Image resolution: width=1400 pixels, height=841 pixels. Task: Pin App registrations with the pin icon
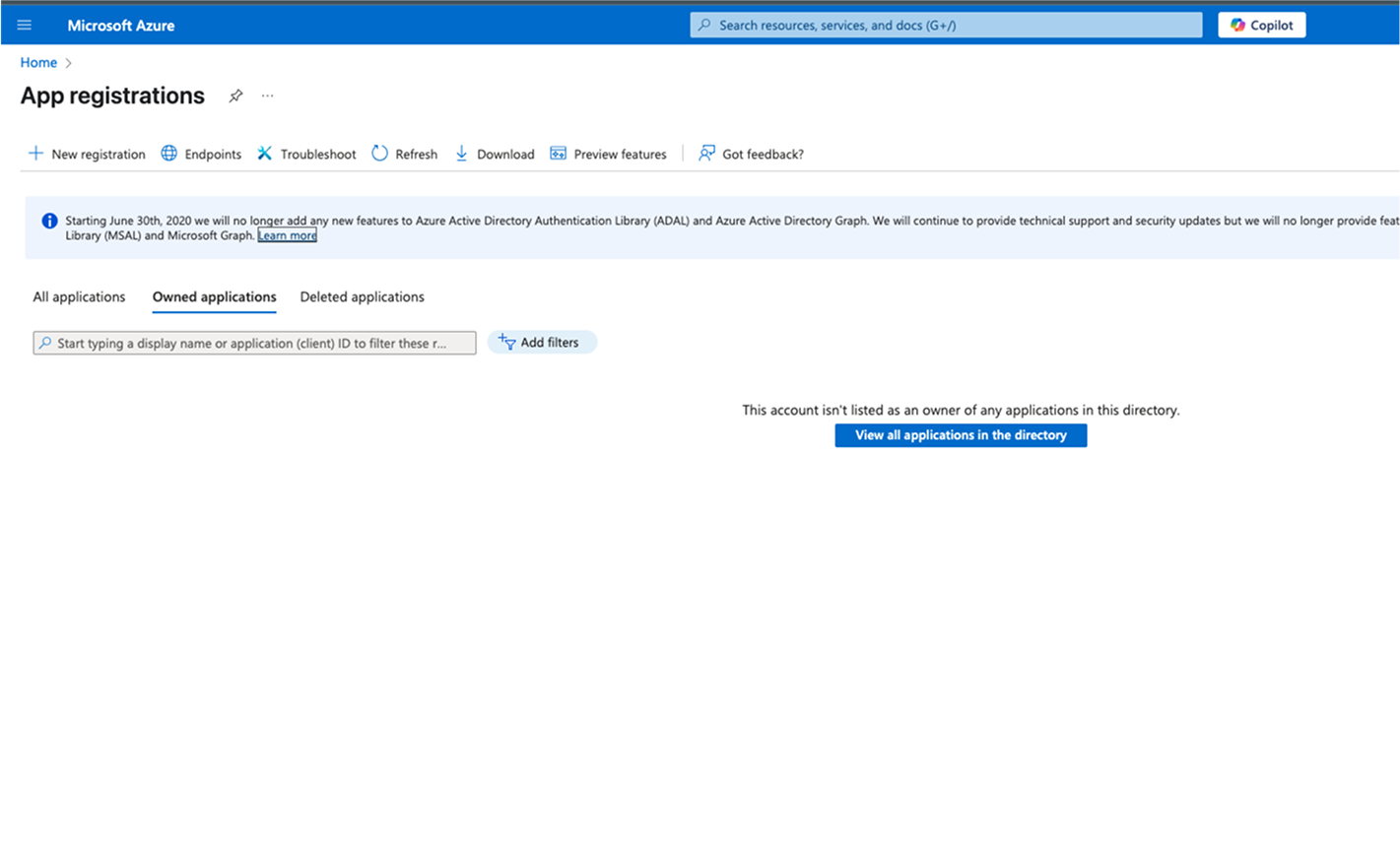235,96
